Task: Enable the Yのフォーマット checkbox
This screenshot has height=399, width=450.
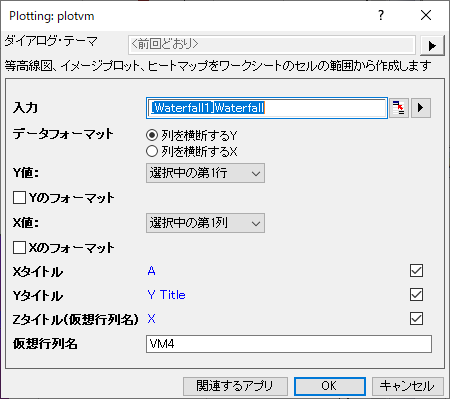Action: (x=19, y=197)
